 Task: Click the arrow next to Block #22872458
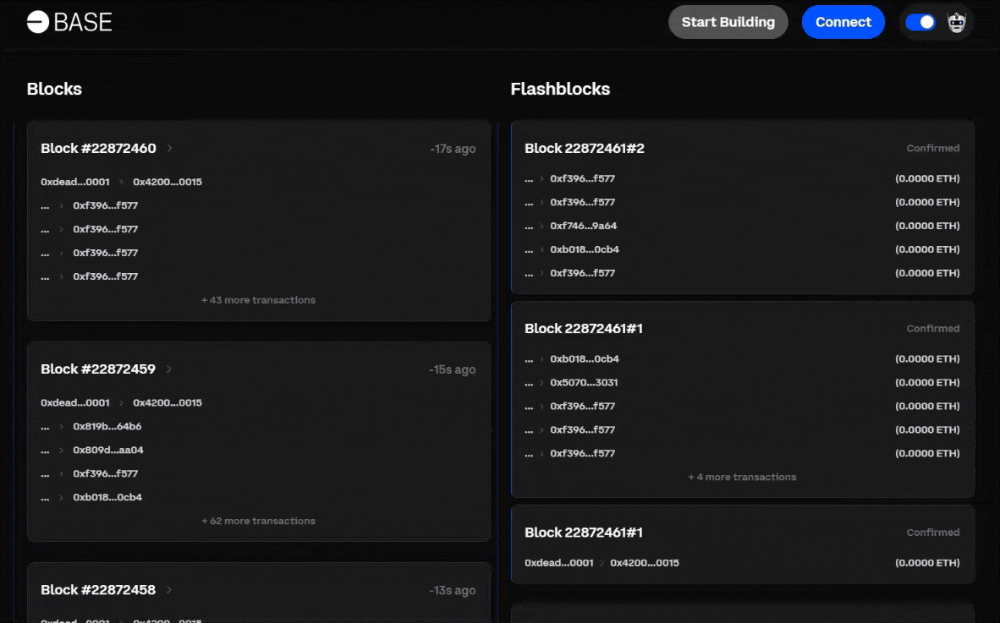(x=169, y=590)
